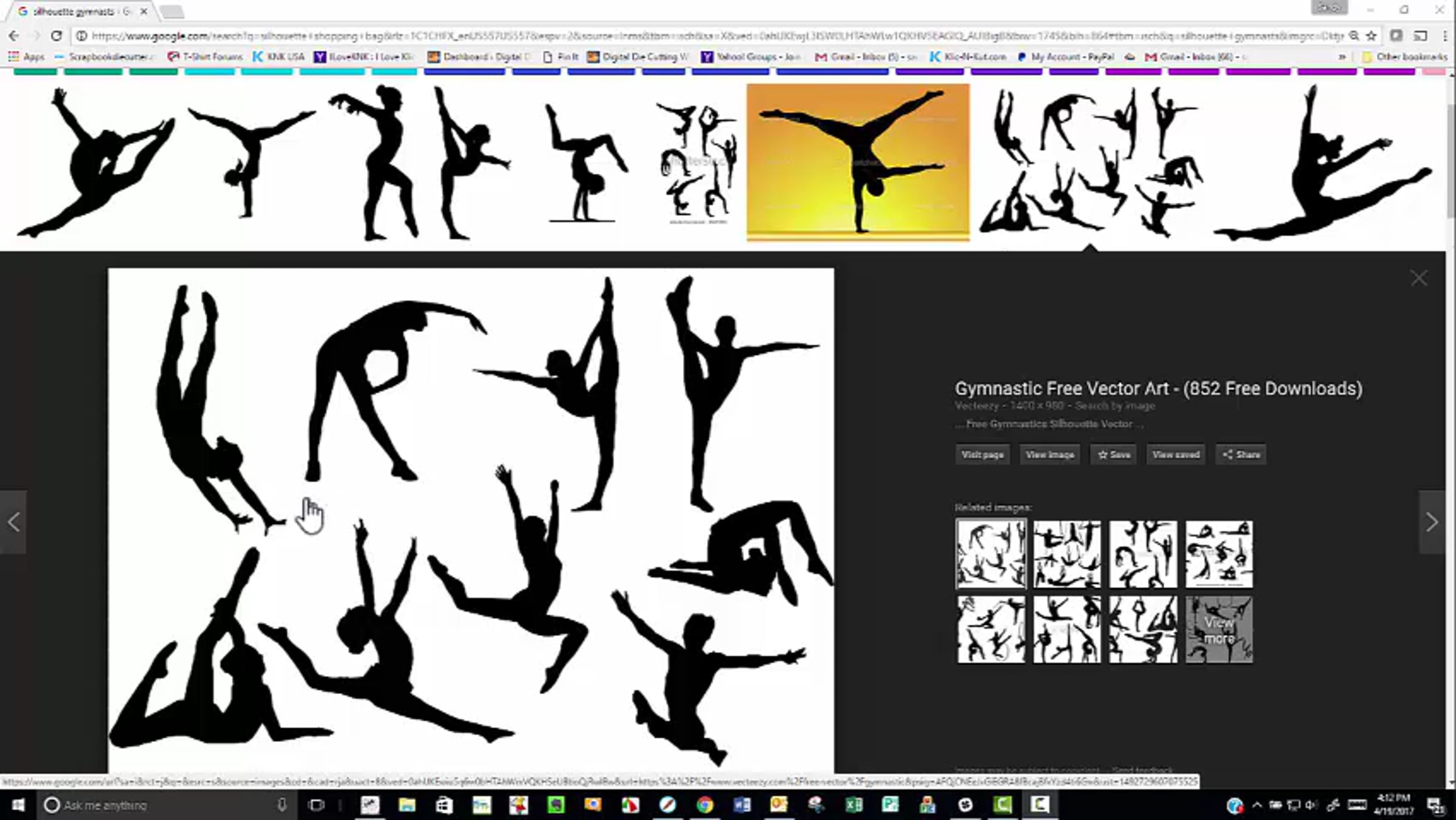Screen dimensions: 1456x820
Task: Open a new browser tab
Action: 172,12
